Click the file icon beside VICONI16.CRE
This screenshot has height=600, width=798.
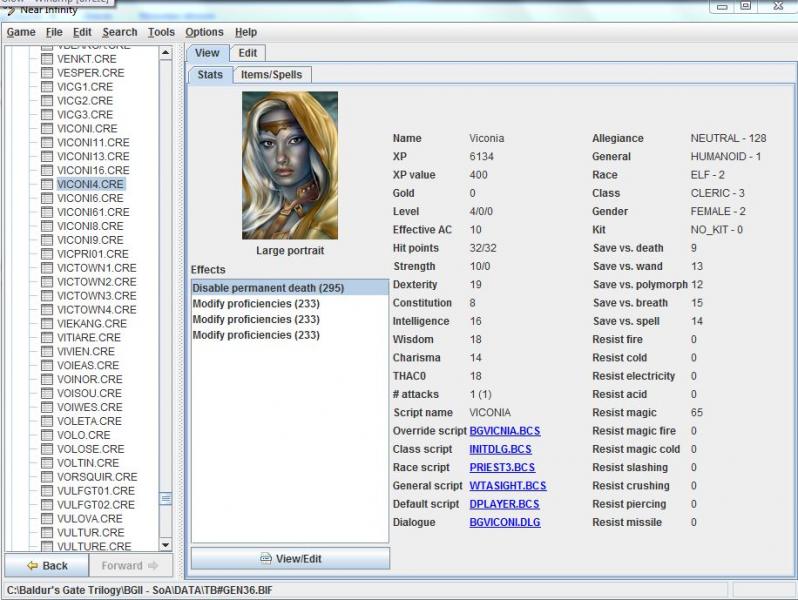point(47,170)
